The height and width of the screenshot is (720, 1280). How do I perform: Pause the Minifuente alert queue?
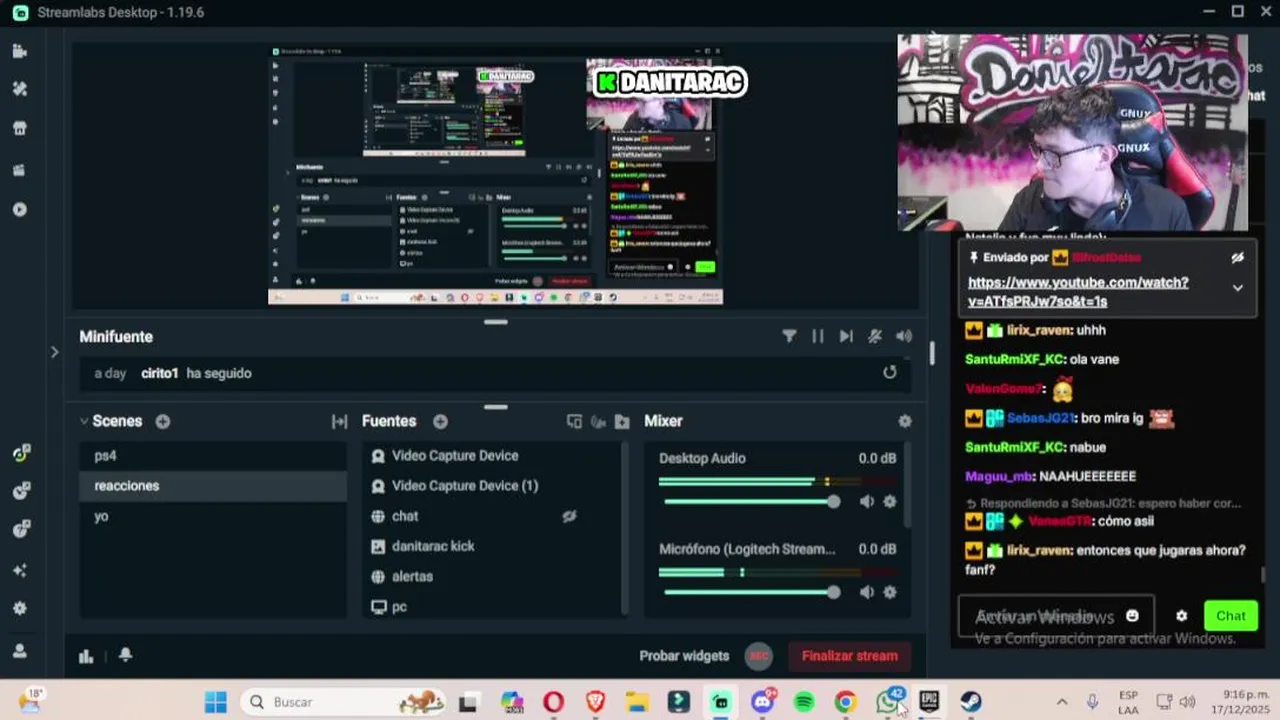[818, 337]
